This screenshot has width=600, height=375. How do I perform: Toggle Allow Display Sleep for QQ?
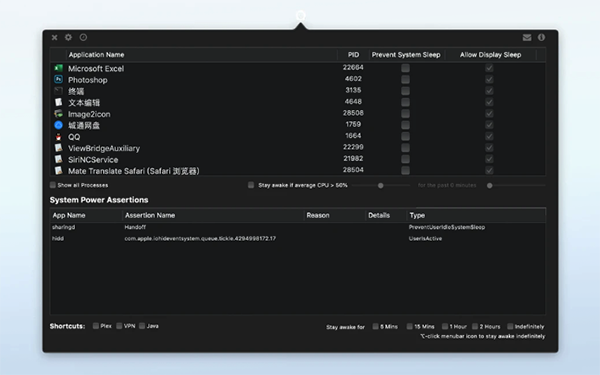(489, 136)
